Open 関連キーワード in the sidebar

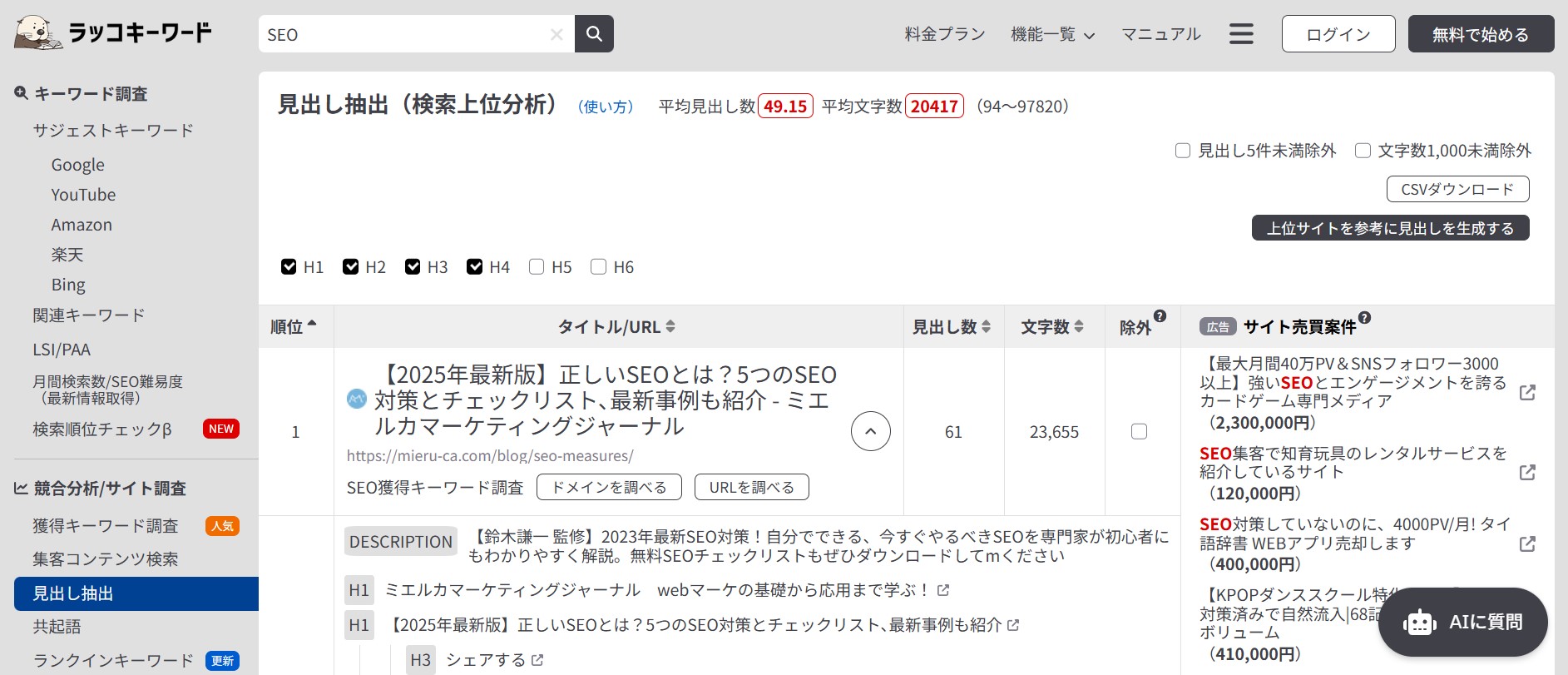89,315
